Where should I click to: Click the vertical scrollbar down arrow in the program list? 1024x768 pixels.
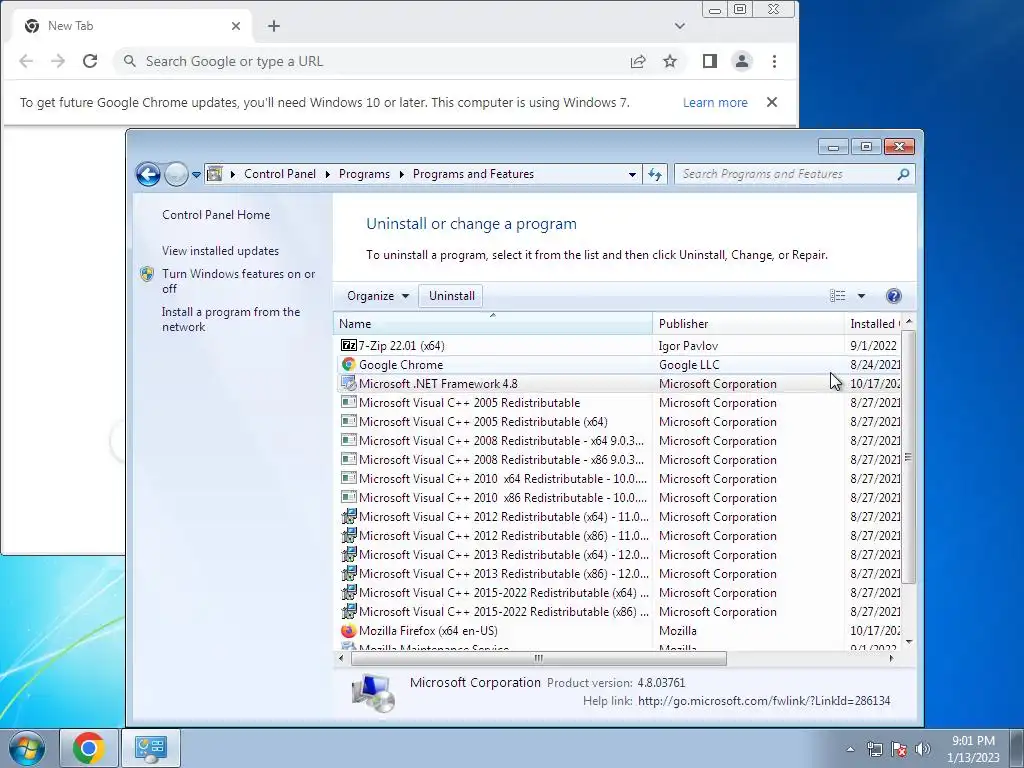pos(908,642)
